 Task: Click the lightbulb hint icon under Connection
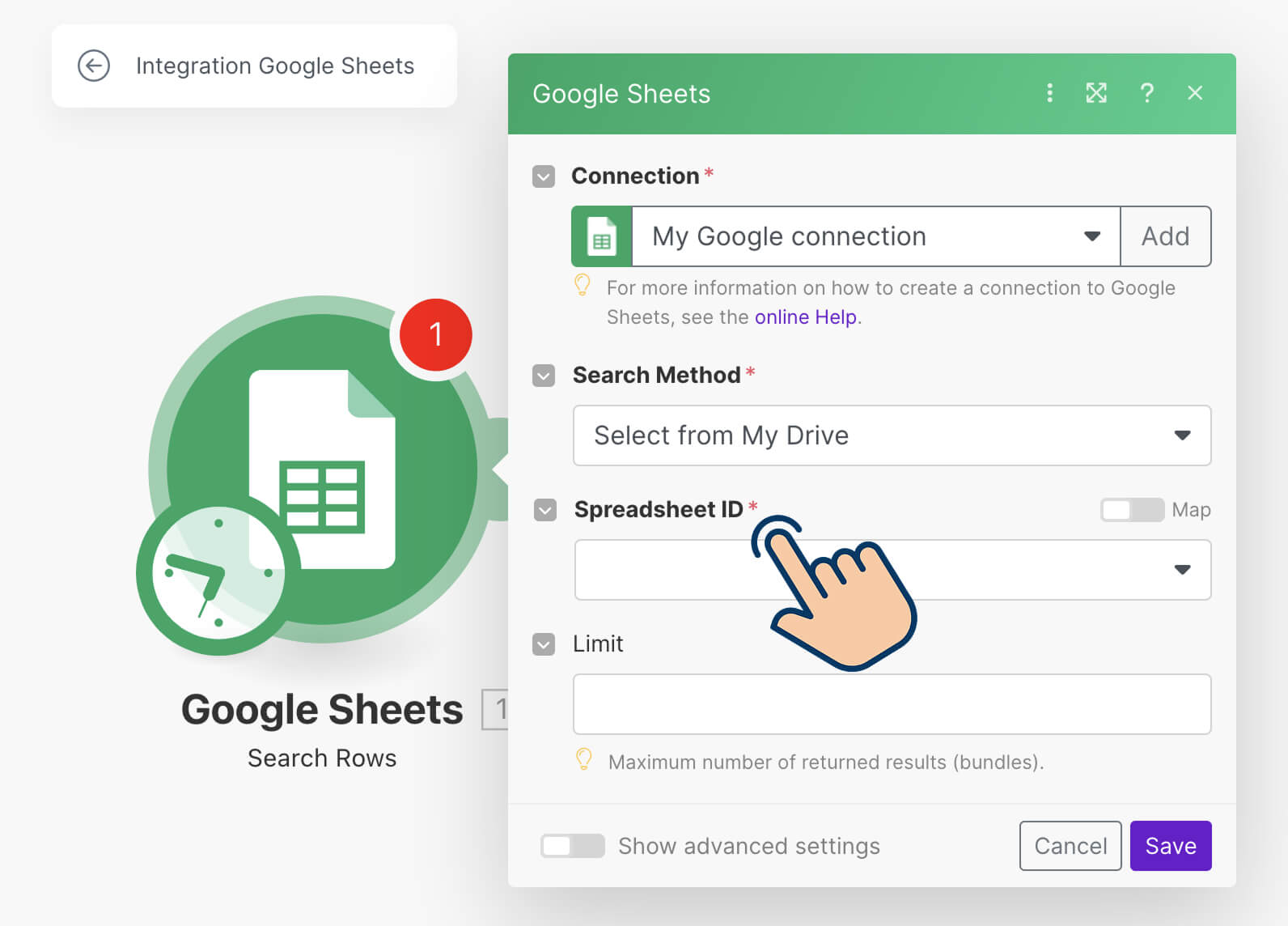pos(583,285)
